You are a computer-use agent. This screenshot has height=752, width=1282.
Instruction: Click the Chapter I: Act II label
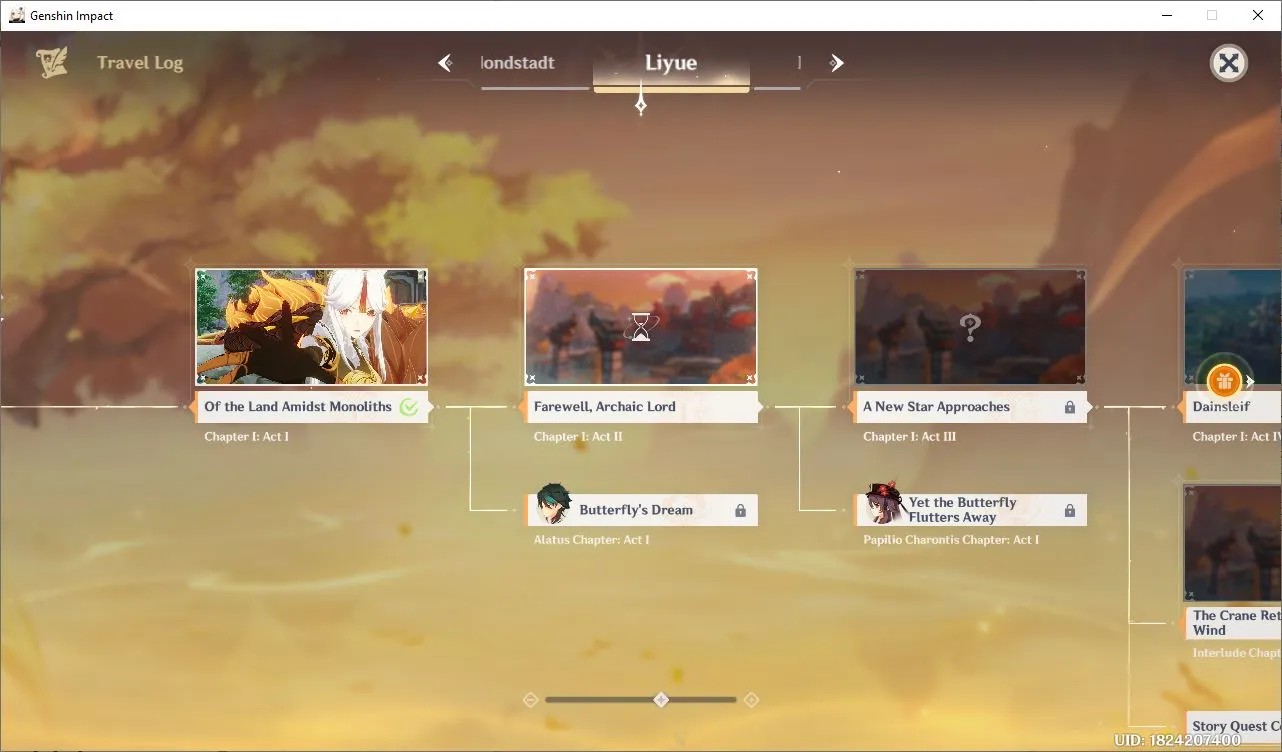click(578, 437)
